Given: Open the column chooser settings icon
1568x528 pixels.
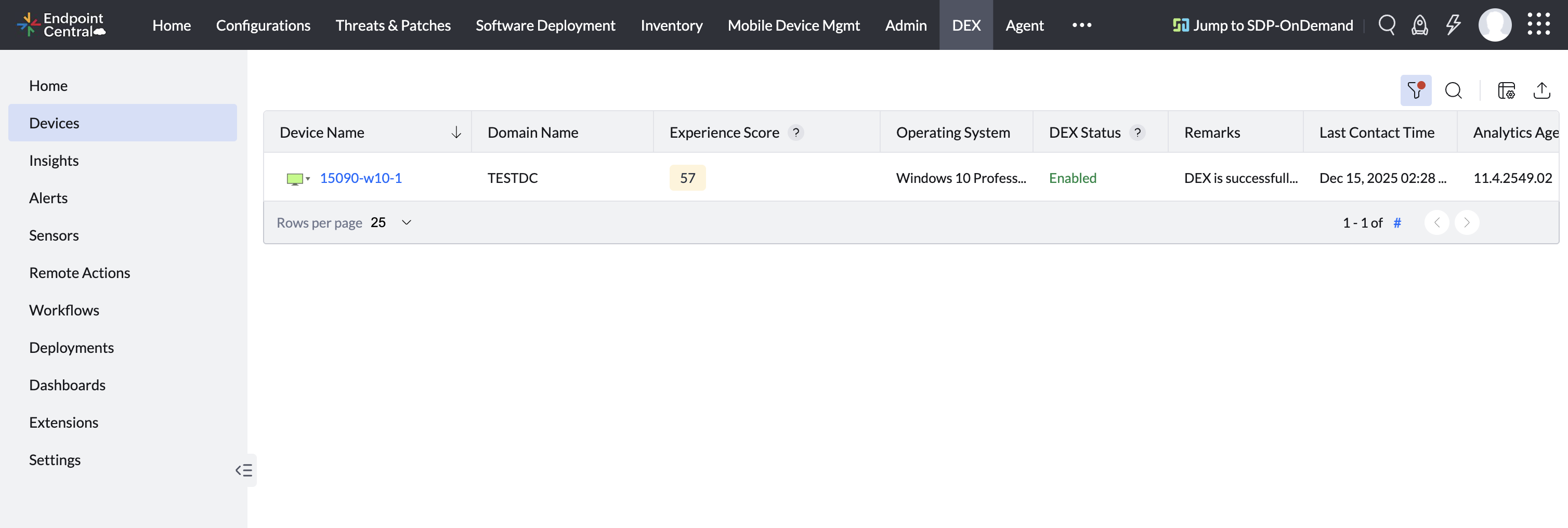Looking at the screenshot, I should [x=1506, y=90].
